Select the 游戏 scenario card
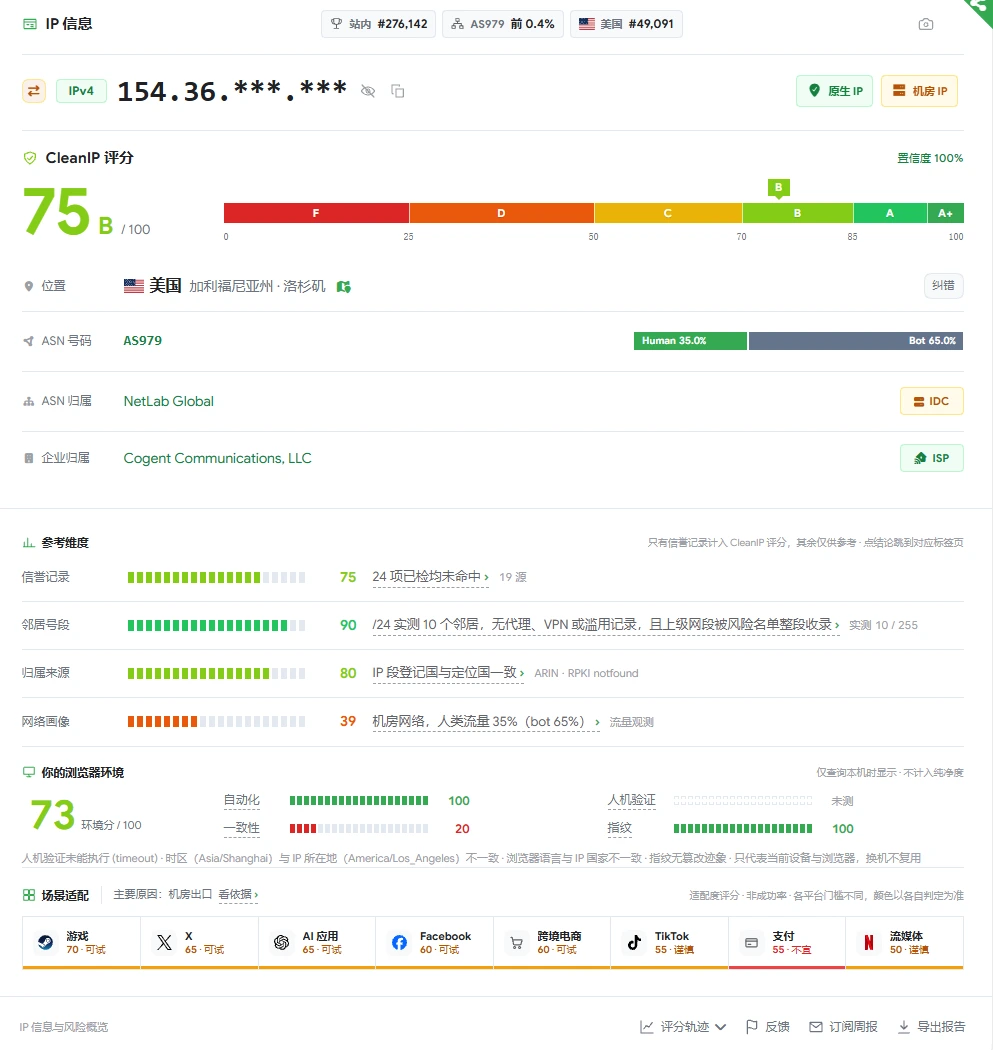 81,943
